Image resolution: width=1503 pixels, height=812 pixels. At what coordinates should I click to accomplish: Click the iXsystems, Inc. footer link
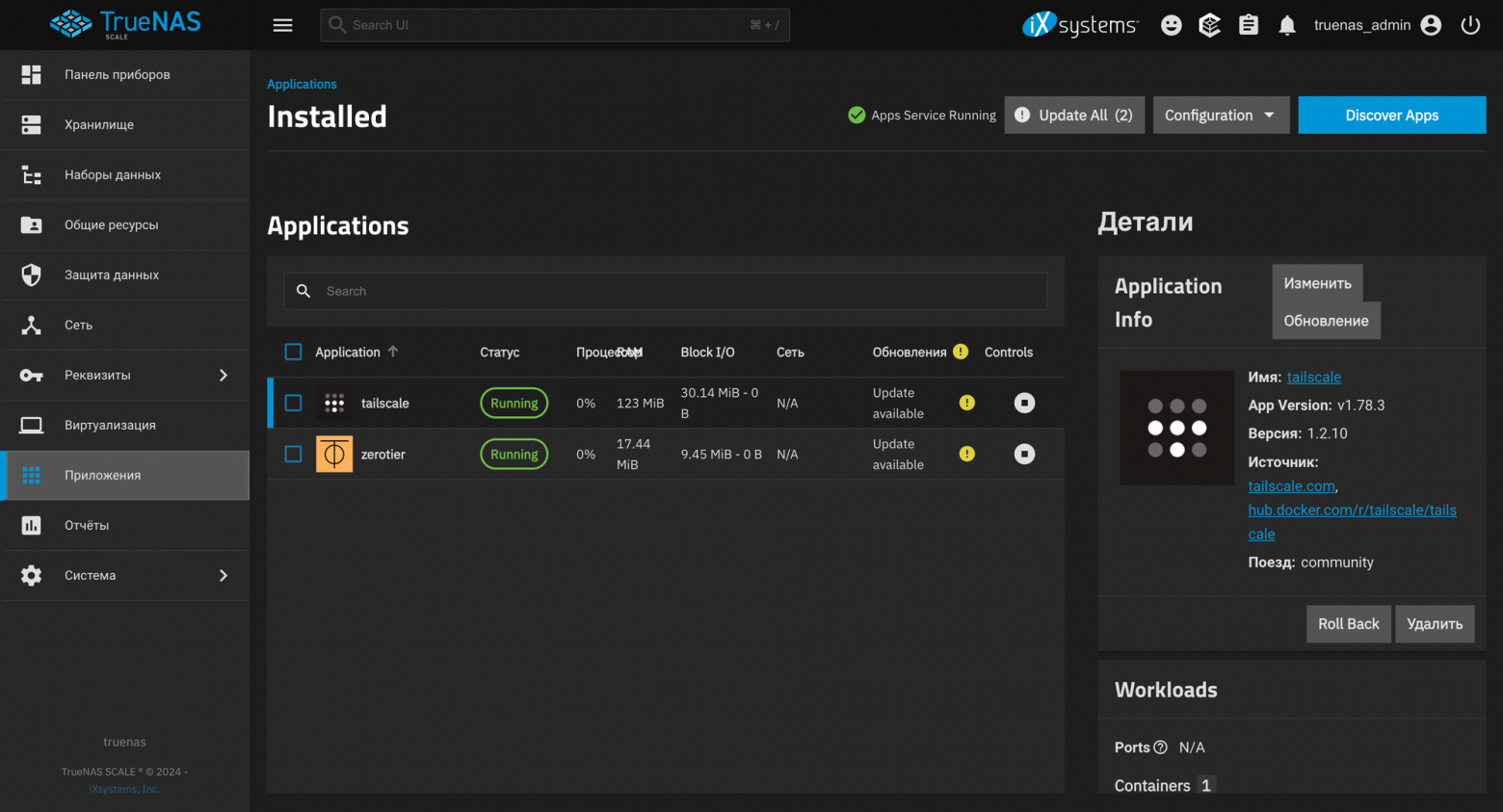click(x=124, y=789)
